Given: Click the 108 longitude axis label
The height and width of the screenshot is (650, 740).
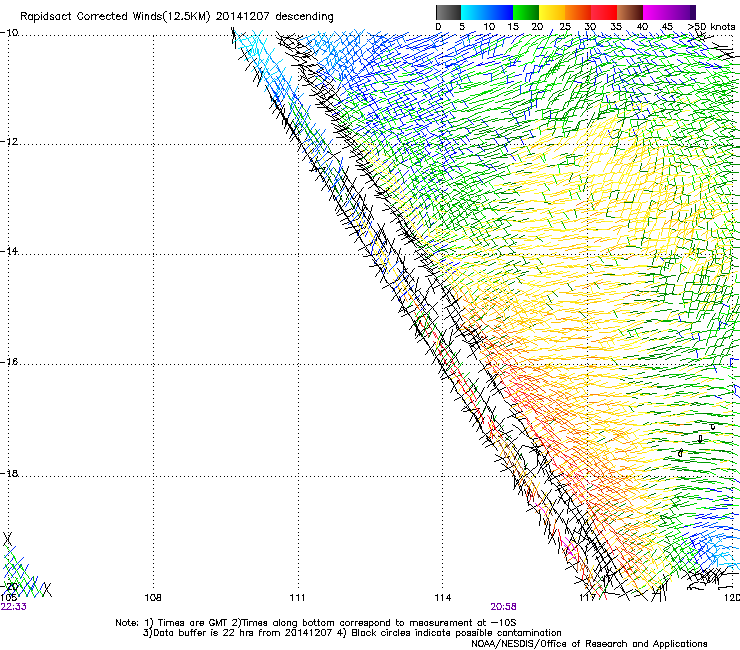Looking at the screenshot, I should (153, 598).
